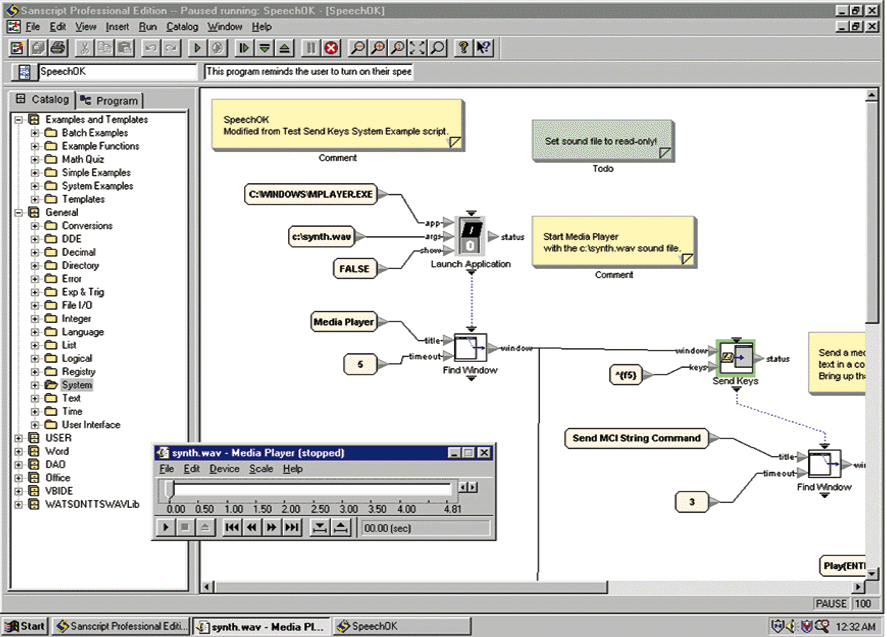Select the Launch Application function node icon
Image resolution: width=887 pixels, height=637 pixels.
pos(471,236)
